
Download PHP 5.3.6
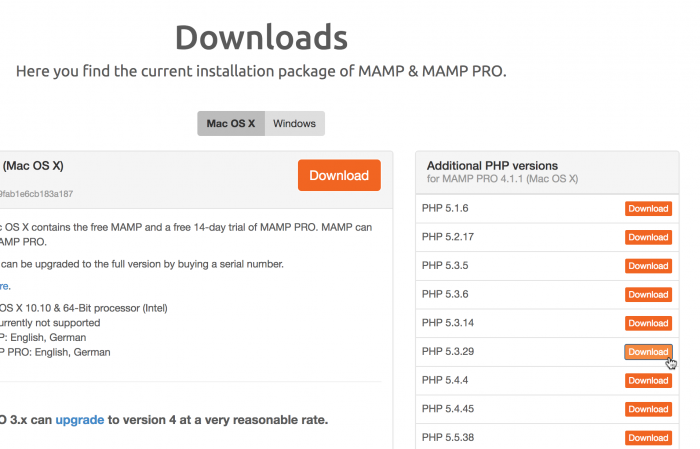tap(648, 295)
